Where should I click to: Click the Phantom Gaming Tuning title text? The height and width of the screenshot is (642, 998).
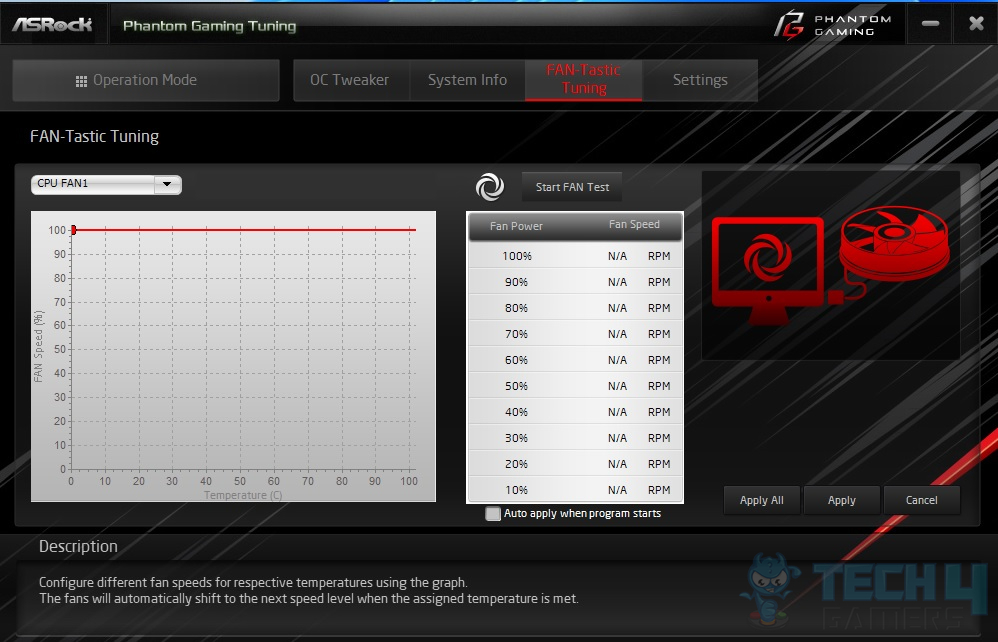tap(209, 26)
